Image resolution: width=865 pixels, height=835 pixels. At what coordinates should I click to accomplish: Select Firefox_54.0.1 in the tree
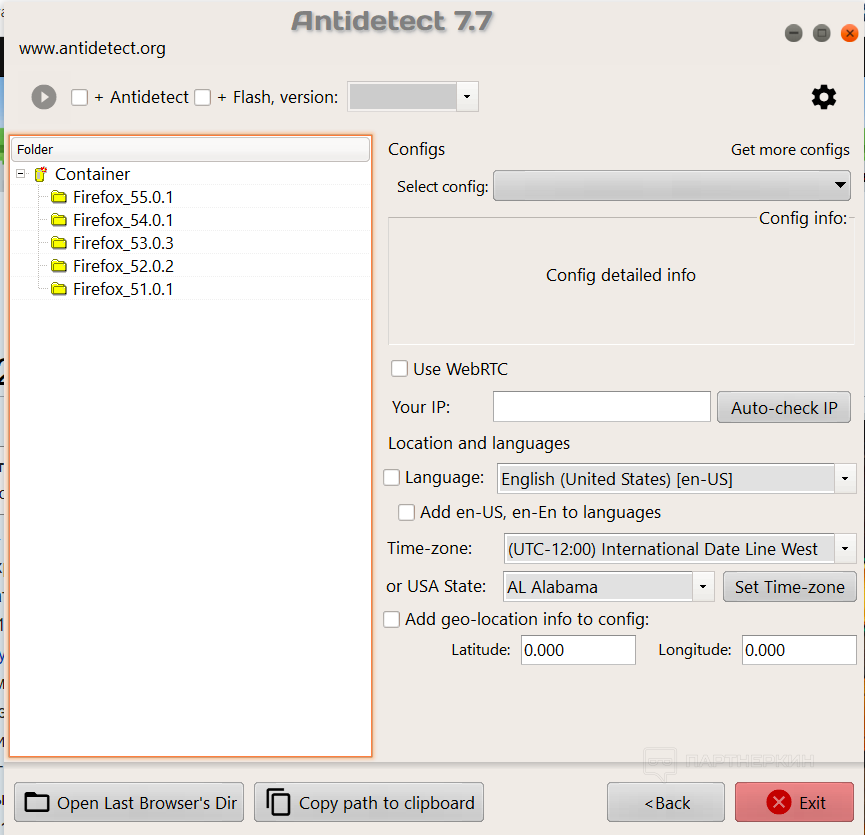click(x=123, y=220)
